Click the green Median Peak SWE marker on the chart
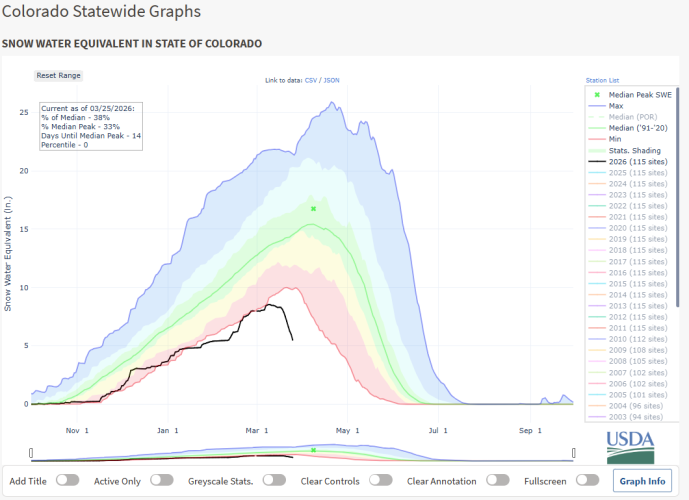Viewport: 689px width, 500px height. [313, 209]
